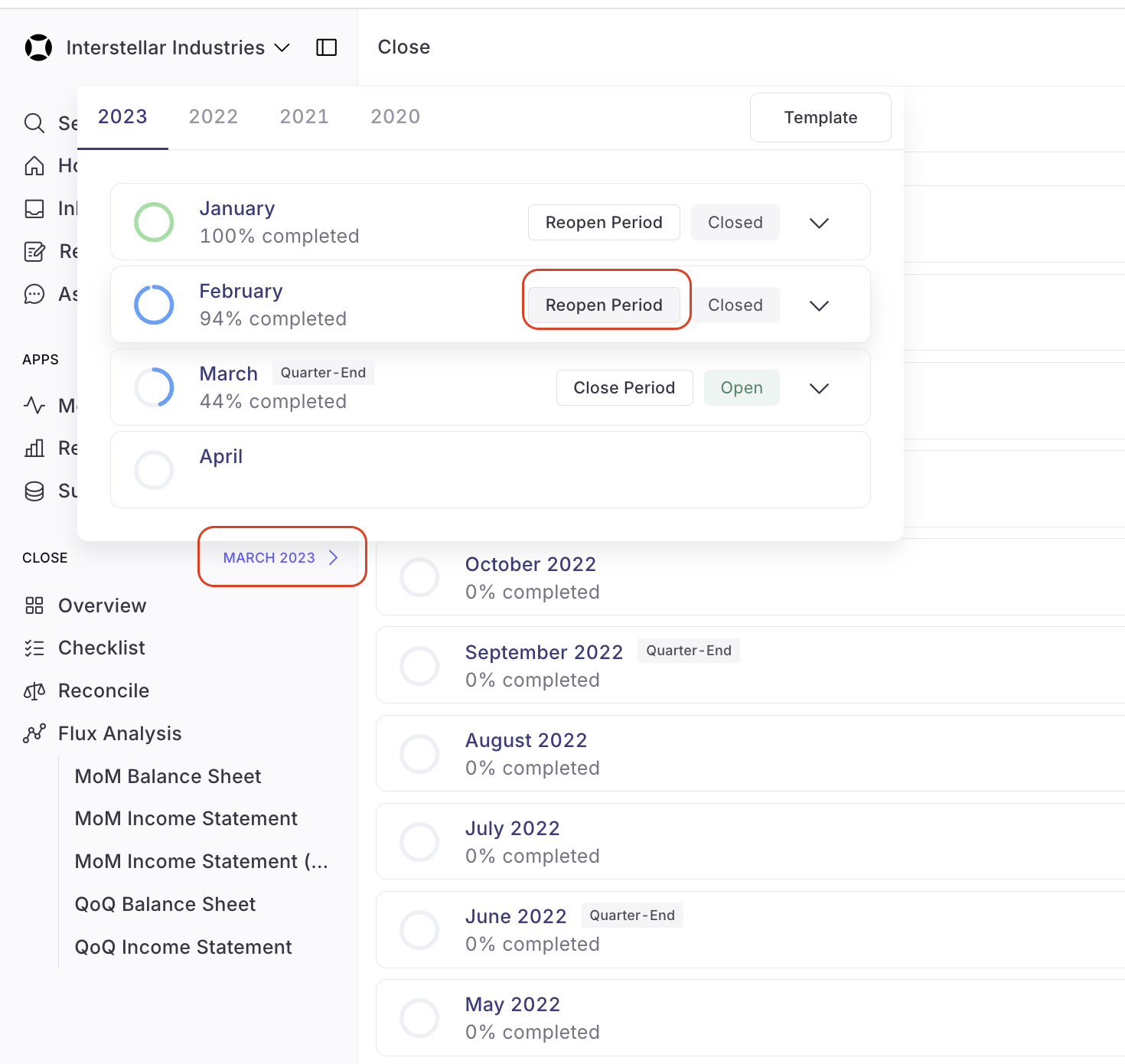
Task: Switch to the 2020 tab
Action: pyautogui.click(x=396, y=116)
